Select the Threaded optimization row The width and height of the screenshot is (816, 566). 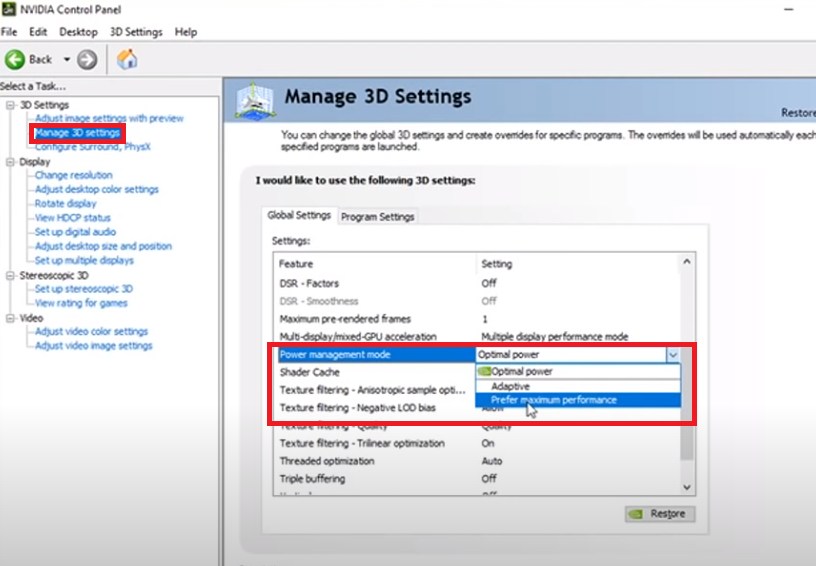coord(476,461)
